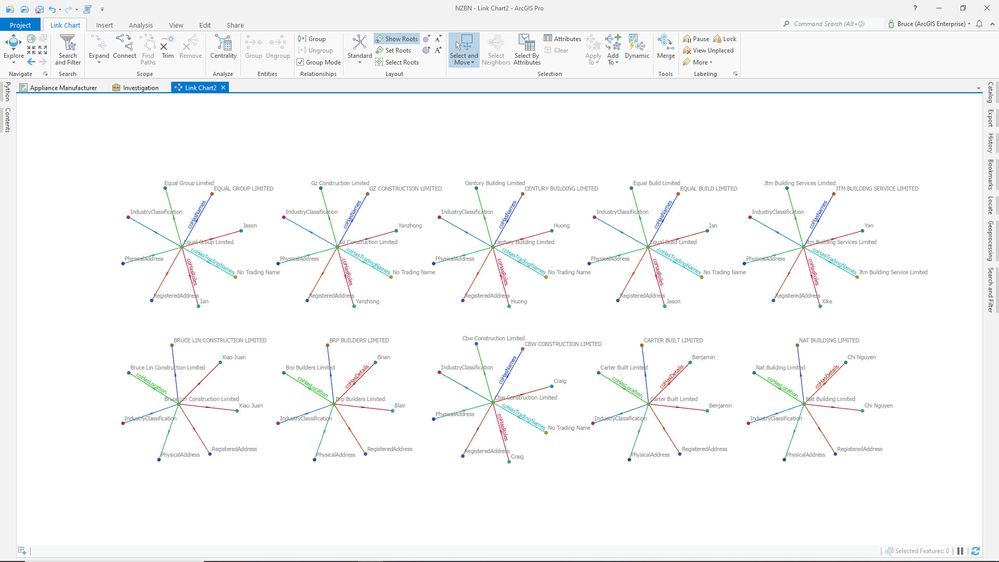Image resolution: width=999 pixels, height=562 pixels.
Task: Toggle Pause labeling
Action: [696, 39]
